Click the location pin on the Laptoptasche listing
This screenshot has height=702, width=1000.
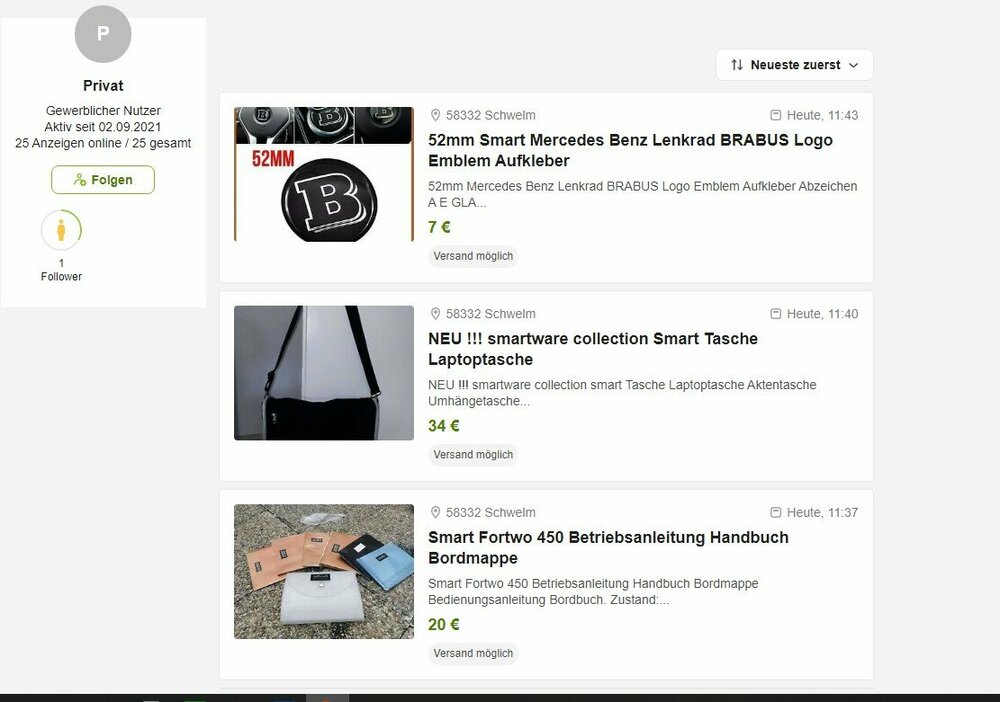point(436,314)
